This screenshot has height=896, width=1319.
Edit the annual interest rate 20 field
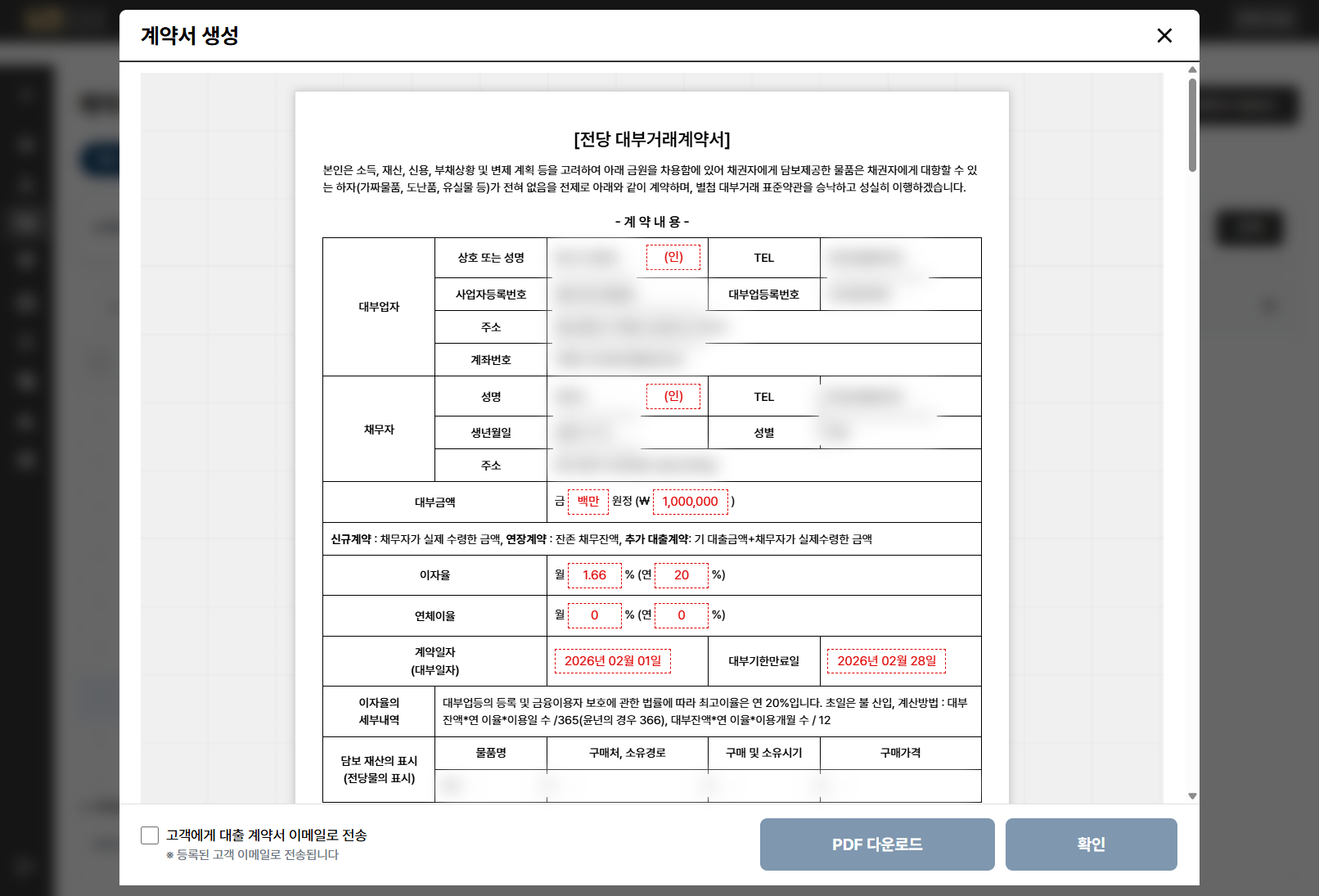click(x=681, y=575)
